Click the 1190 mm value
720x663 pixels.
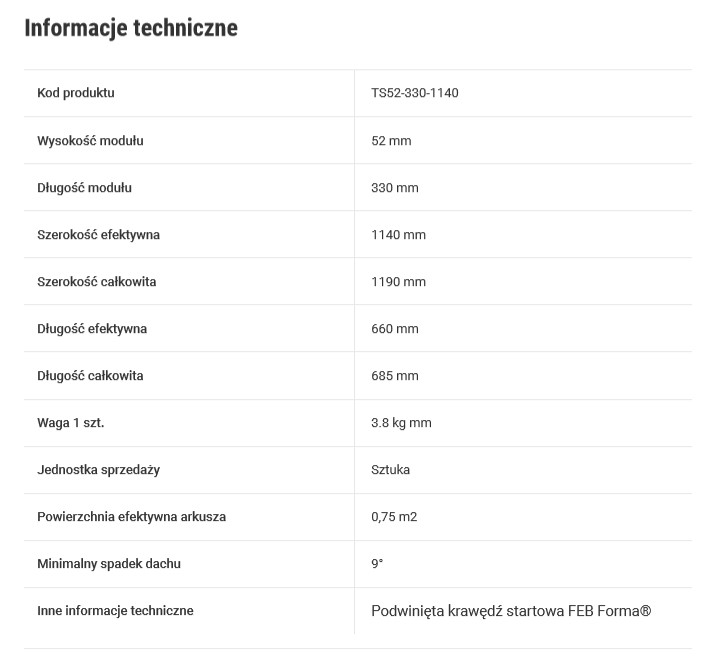pos(399,281)
